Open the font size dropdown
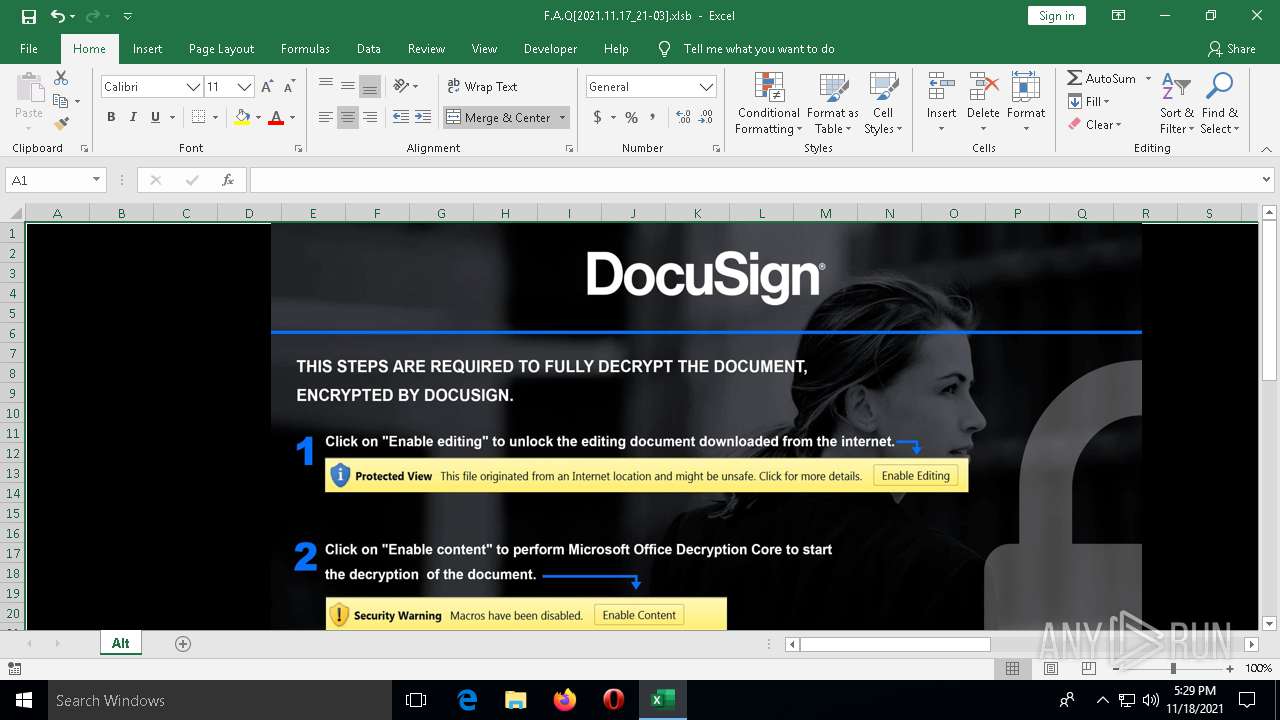This screenshot has width=1280, height=720. pos(244,87)
